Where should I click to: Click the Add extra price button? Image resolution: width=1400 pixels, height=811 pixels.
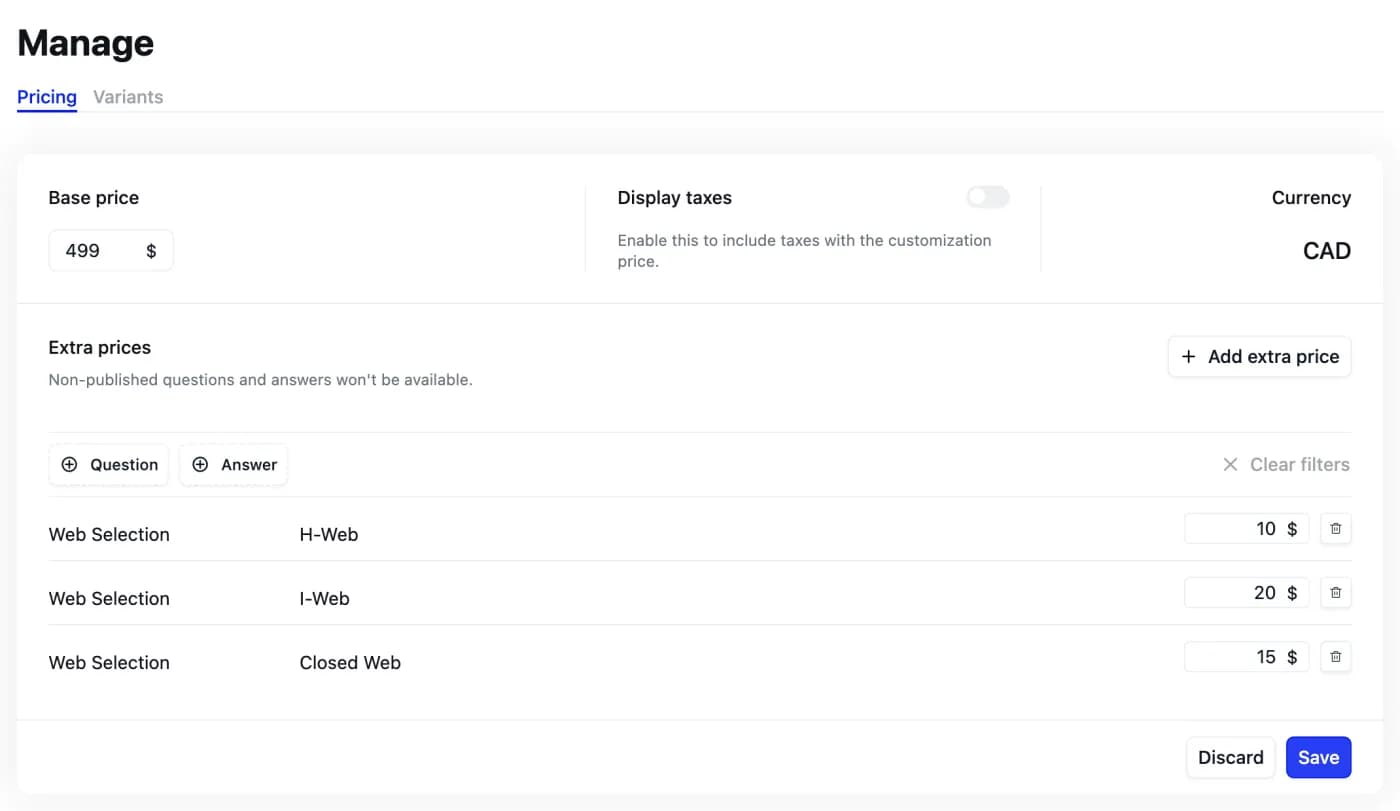coord(1259,357)
